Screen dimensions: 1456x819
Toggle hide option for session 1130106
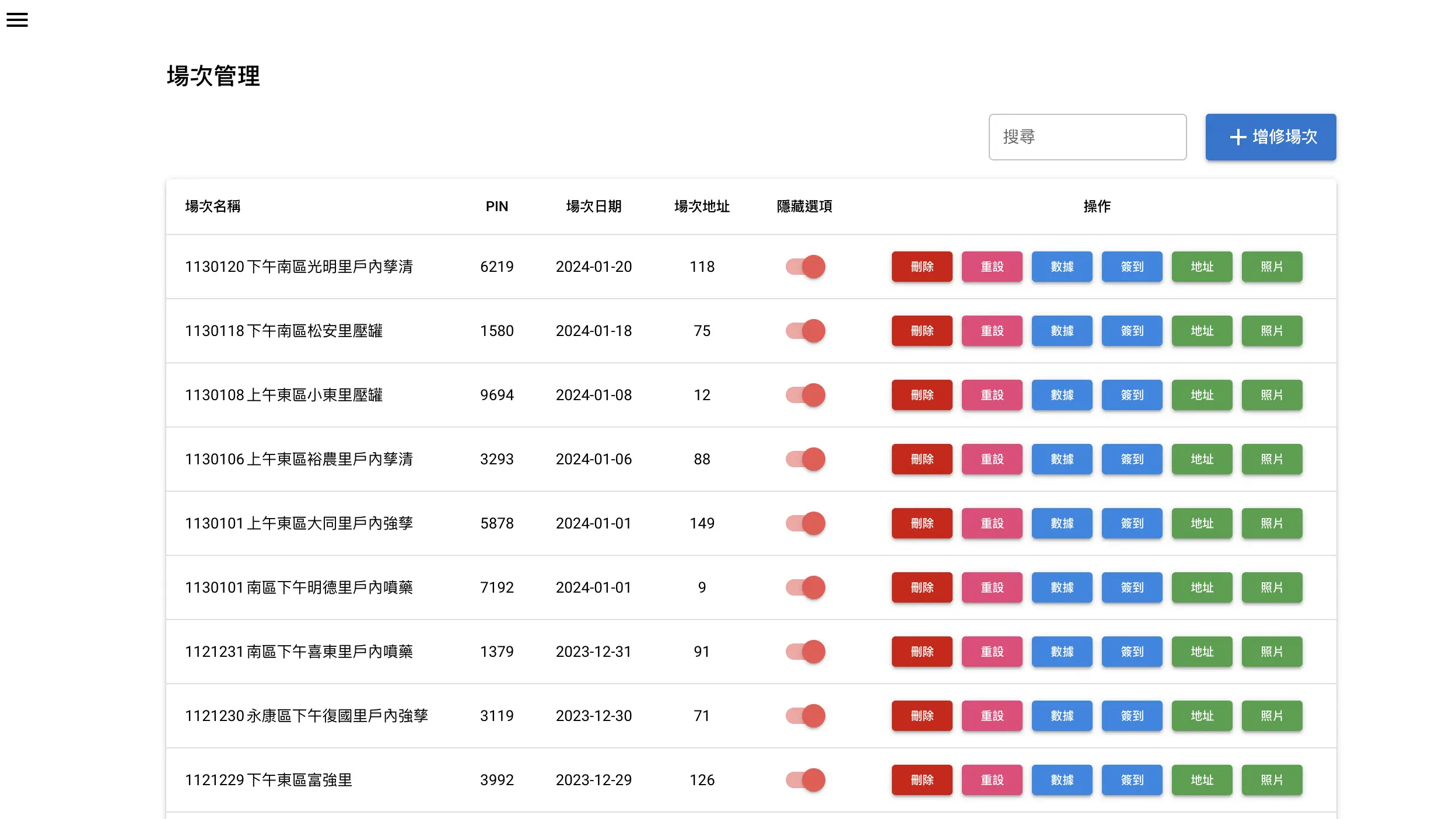(806, 459)
